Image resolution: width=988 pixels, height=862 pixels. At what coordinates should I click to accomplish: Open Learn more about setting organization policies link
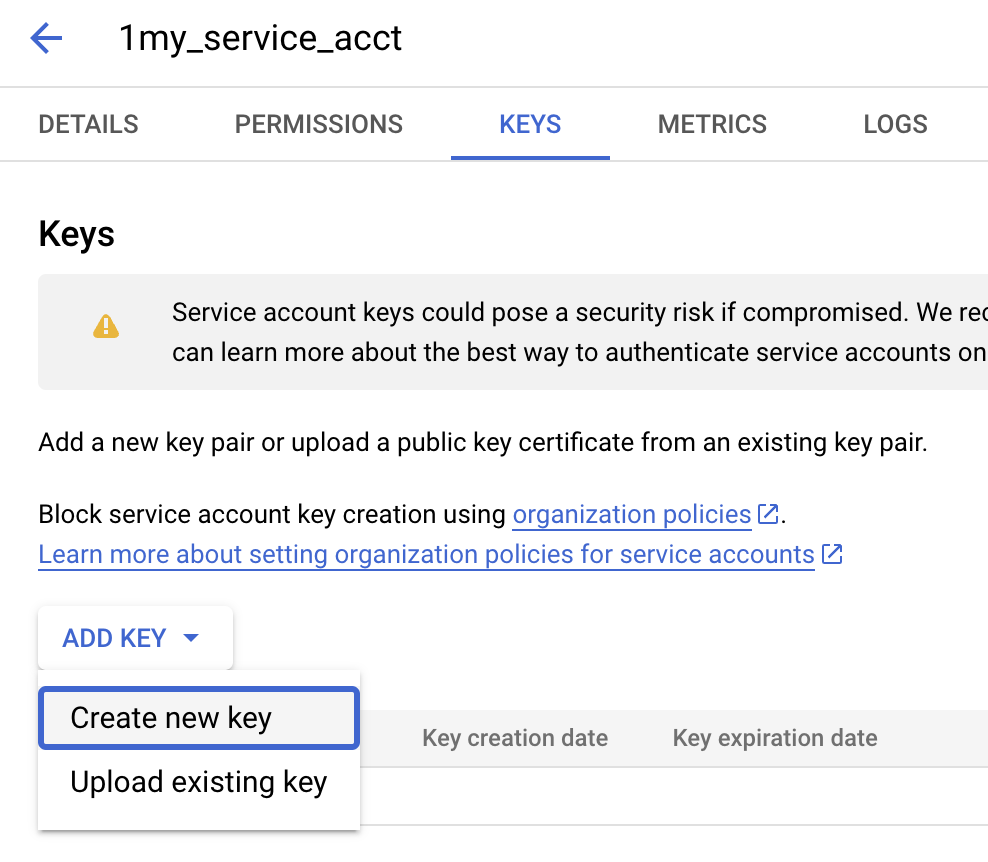pyautogui.click(x=427, y=555)
